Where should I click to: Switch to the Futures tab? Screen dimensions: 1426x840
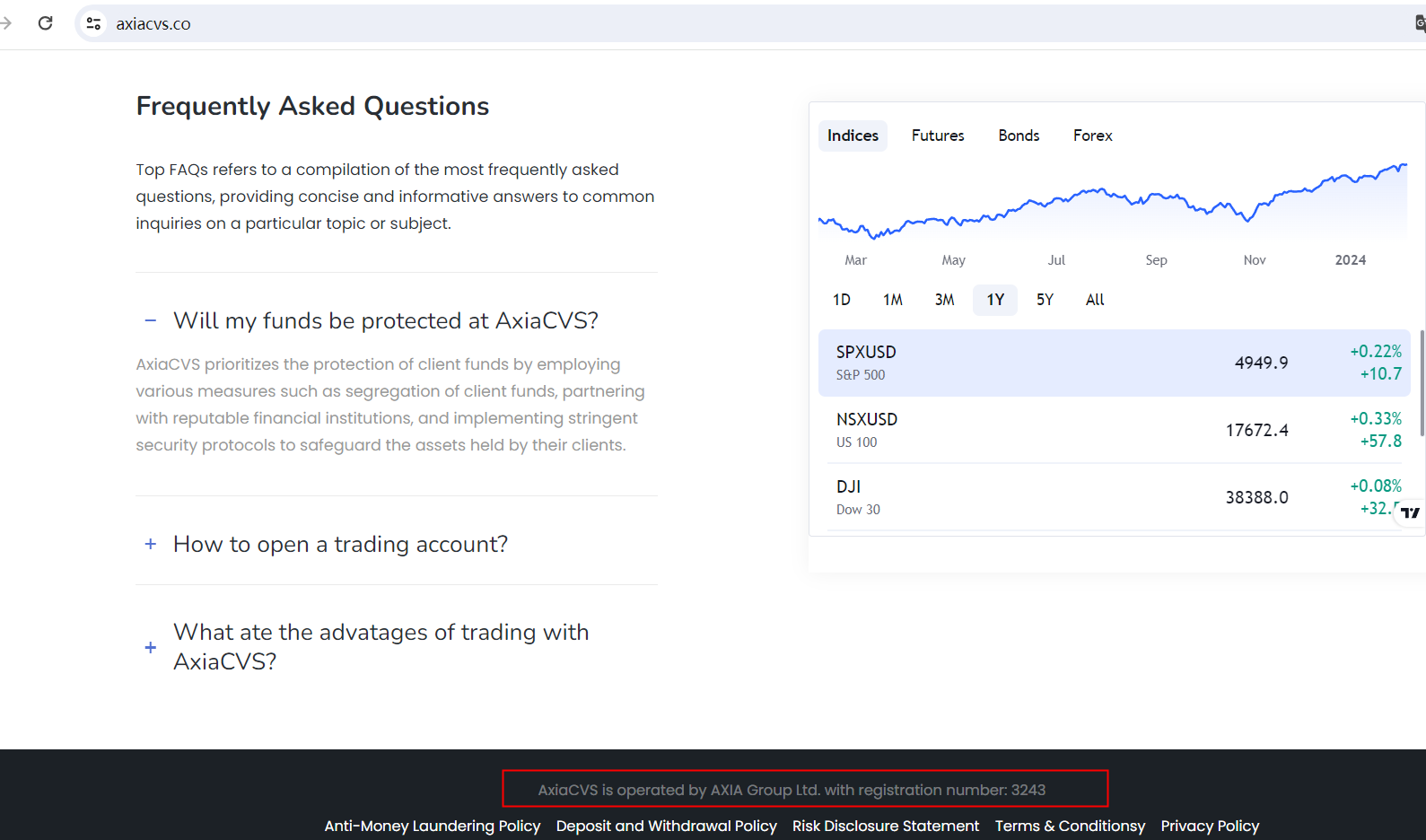938,136
